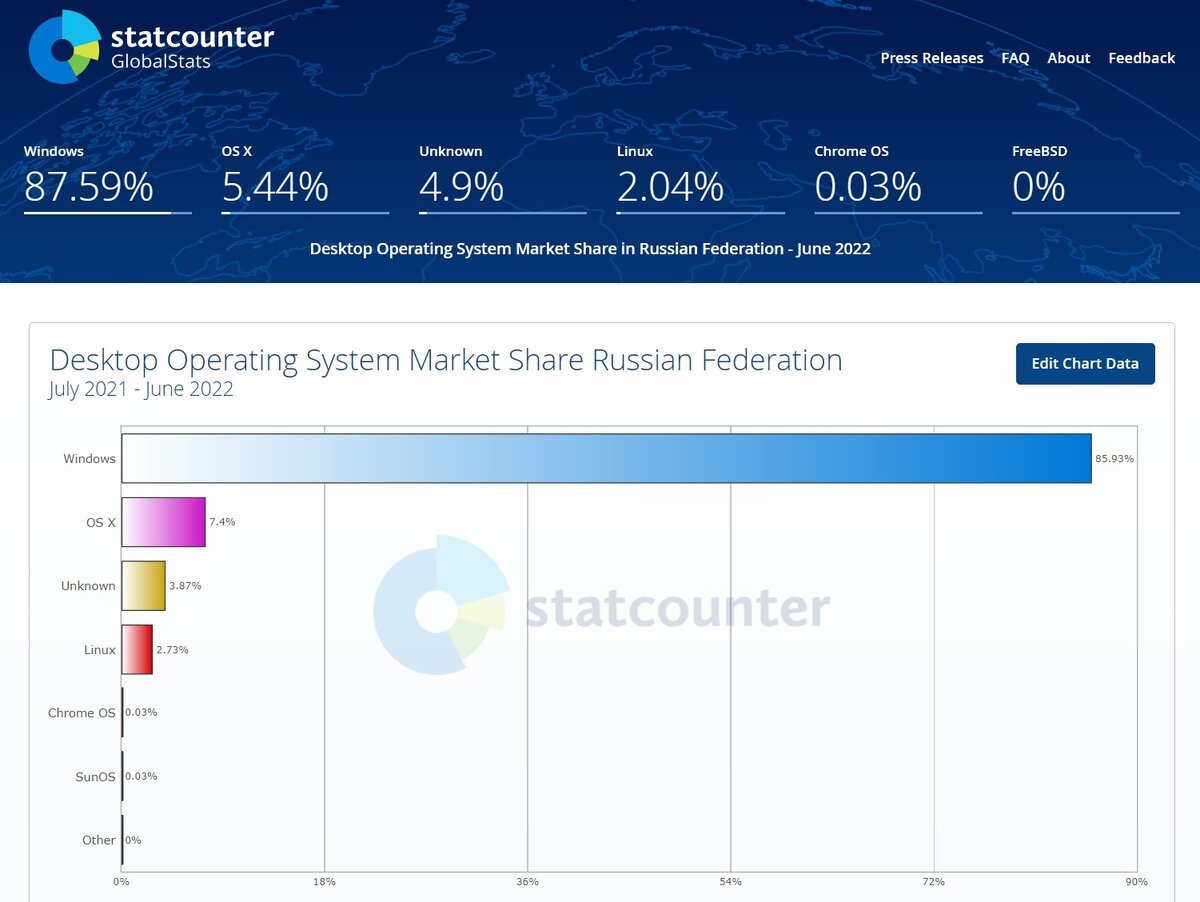Image resolution: width=1200 pixels, height=902 pixels.
Task: Click the 36% x-axis tick label
Action: point(527,882)
